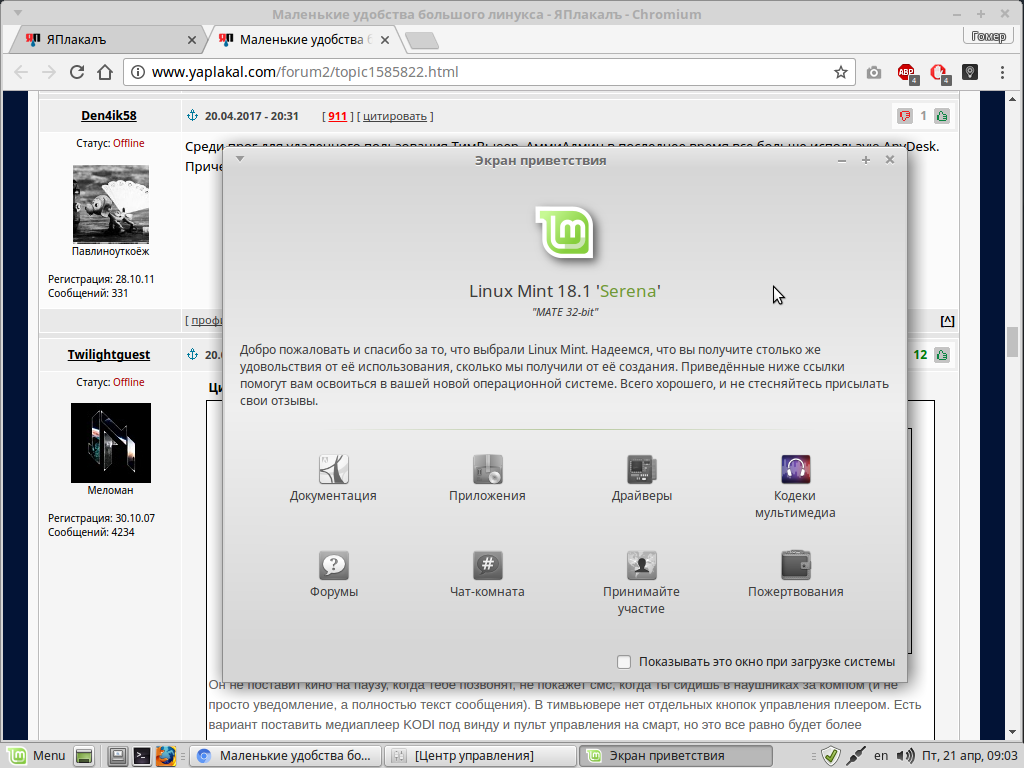
Task: Open the location pin extension
Action: [x=970, y=72]
